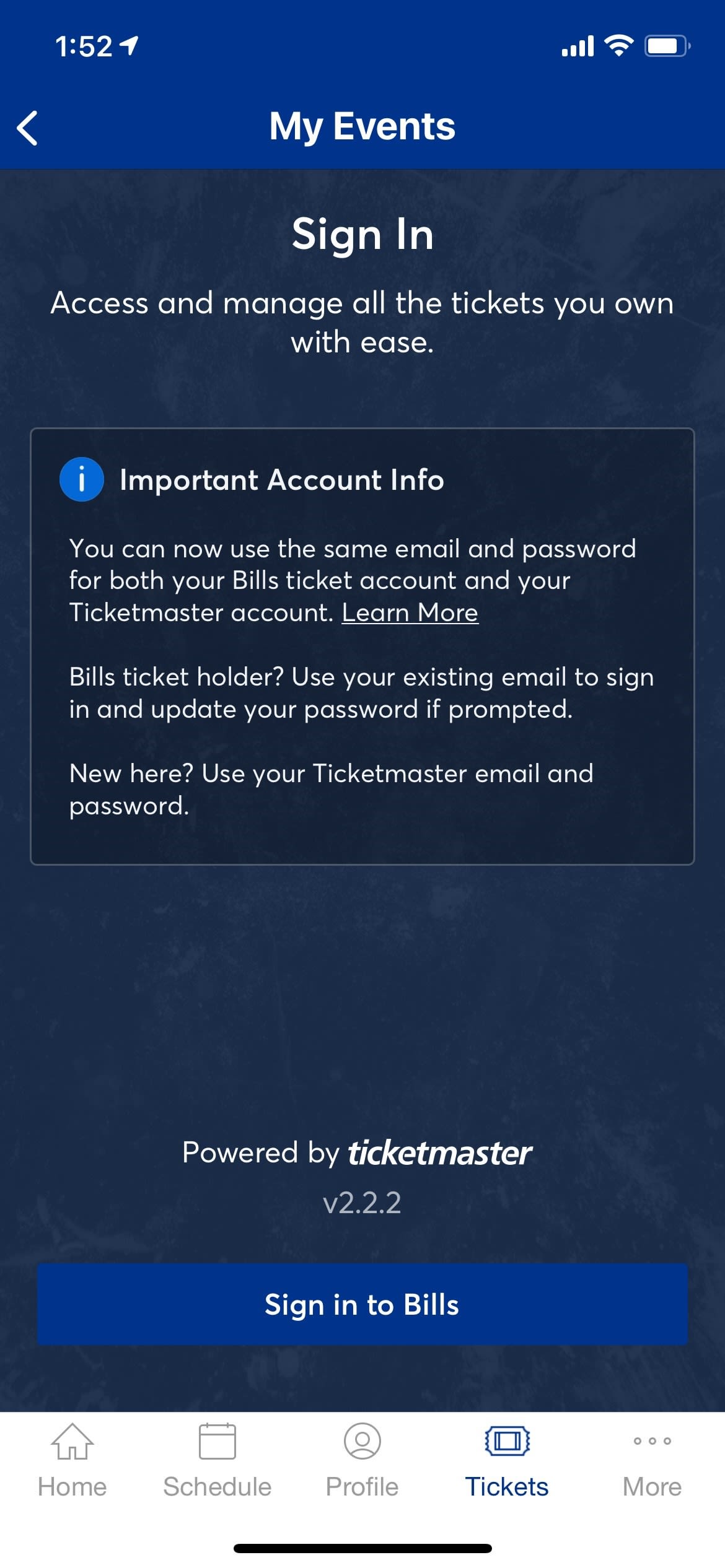Tap the 1:52 clock in status bar
725x1568 pixels.
[84, 46]
